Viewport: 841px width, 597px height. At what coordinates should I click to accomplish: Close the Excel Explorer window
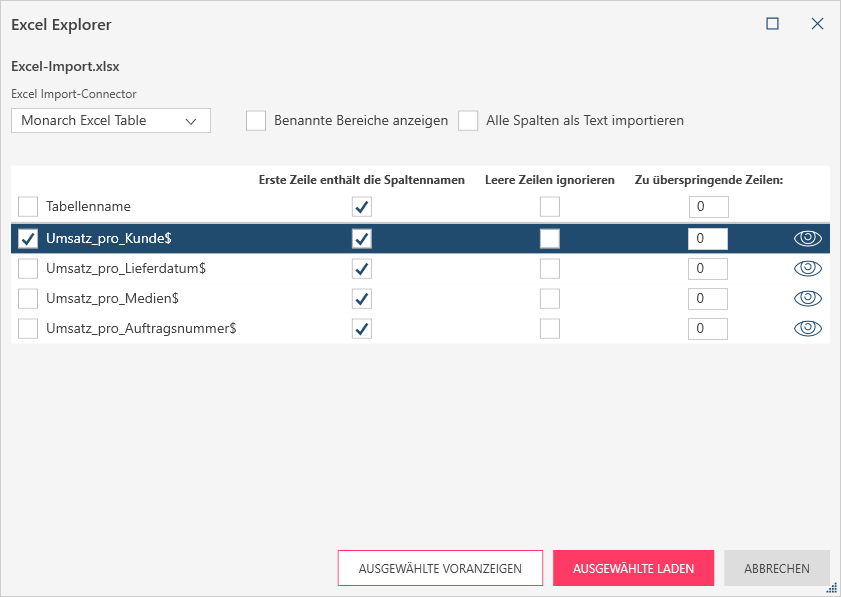click(x=817, y=24)
